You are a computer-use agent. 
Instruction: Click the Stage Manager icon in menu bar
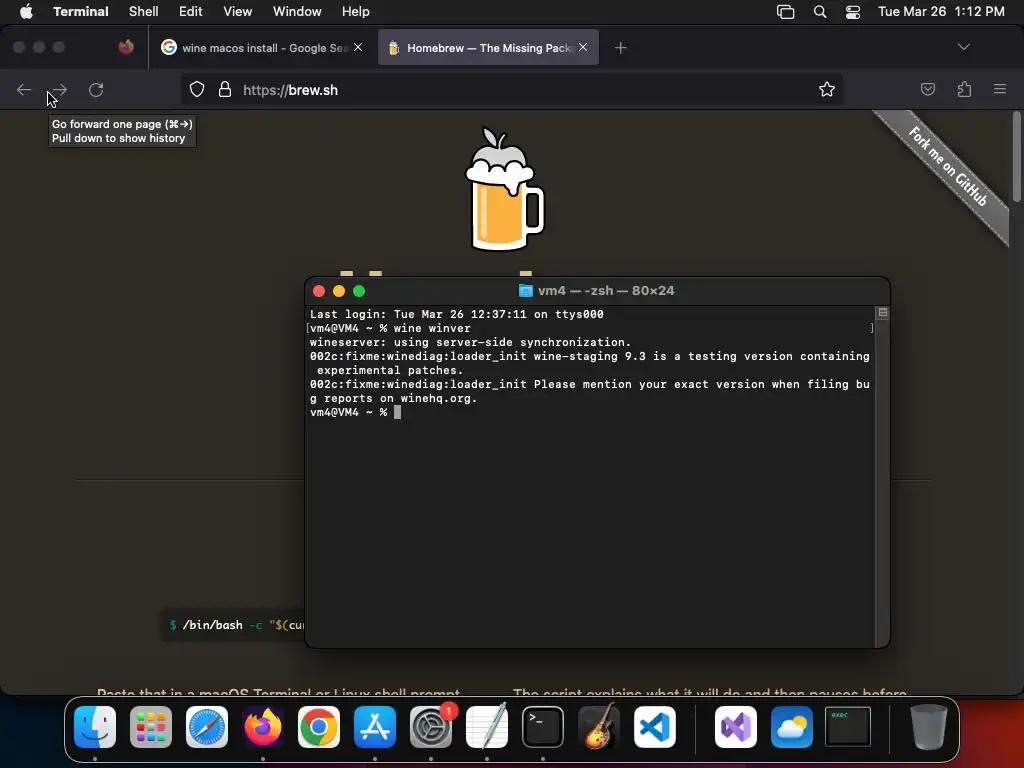point(785,12)
